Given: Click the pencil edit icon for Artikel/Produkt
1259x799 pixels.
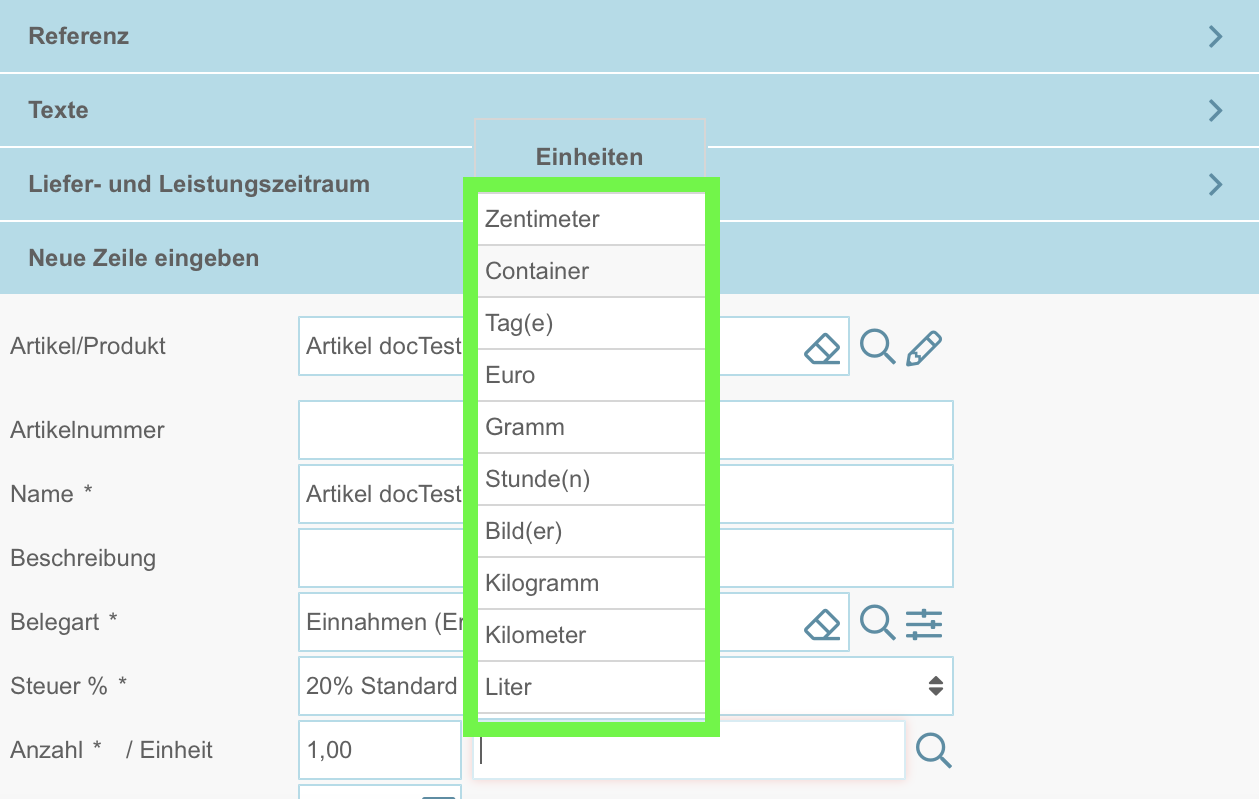Looking at the screenshot, I should (x=924, y=347).
